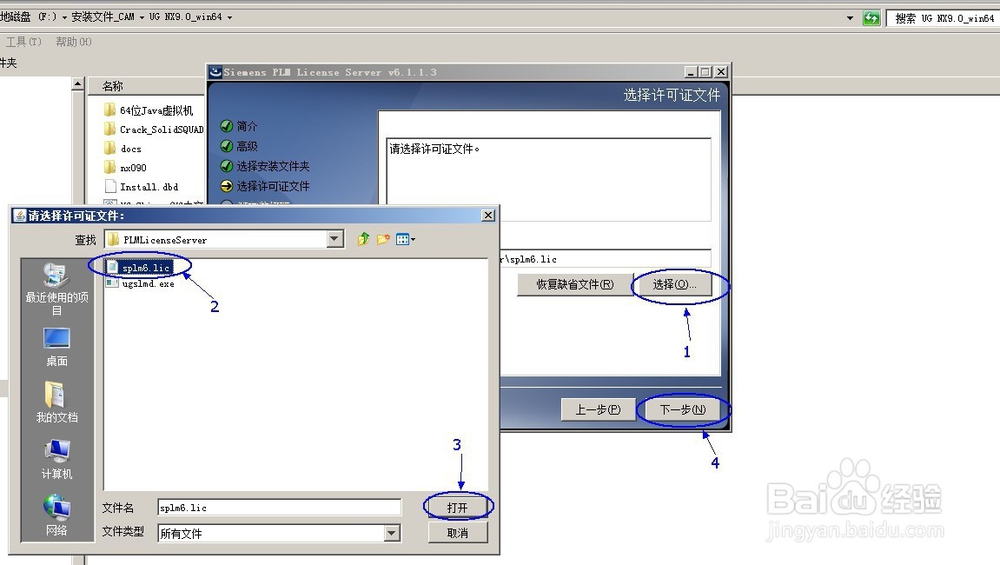Screen dimensions: 1000x565
Task: Click the 打开 (Open) button
Action: tap(457, 508)
